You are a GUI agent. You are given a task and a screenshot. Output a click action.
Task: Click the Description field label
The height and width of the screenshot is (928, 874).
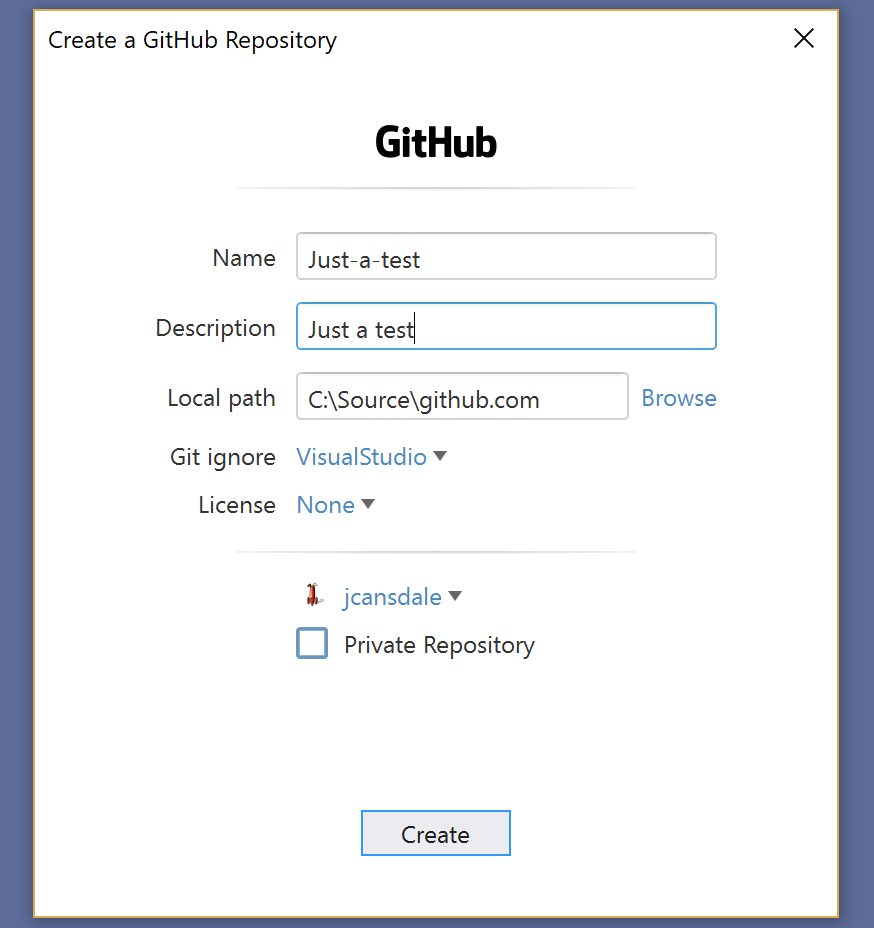tap(215, 328)
